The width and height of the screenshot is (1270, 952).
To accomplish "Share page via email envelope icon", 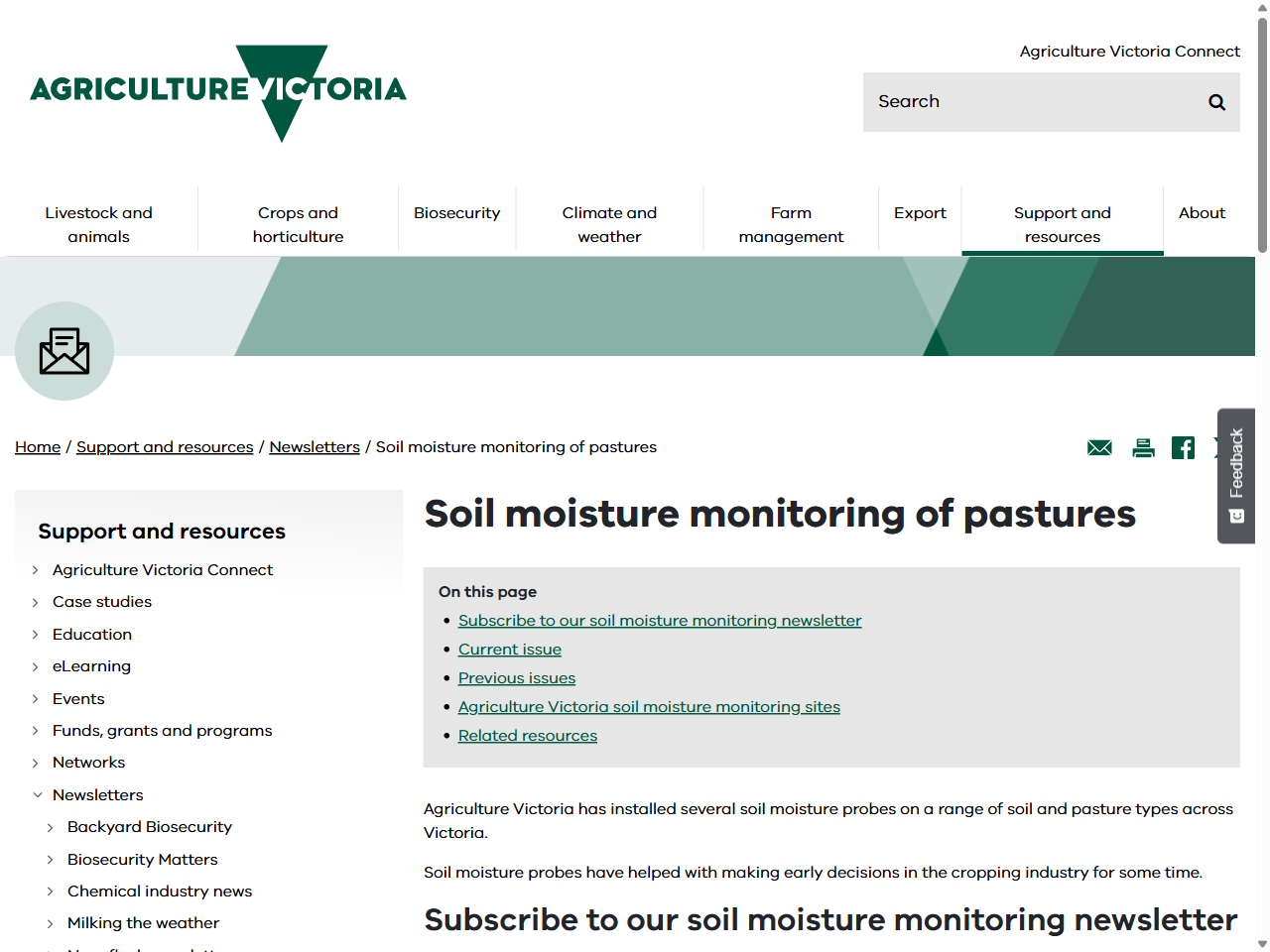I will pos(1099,448).
